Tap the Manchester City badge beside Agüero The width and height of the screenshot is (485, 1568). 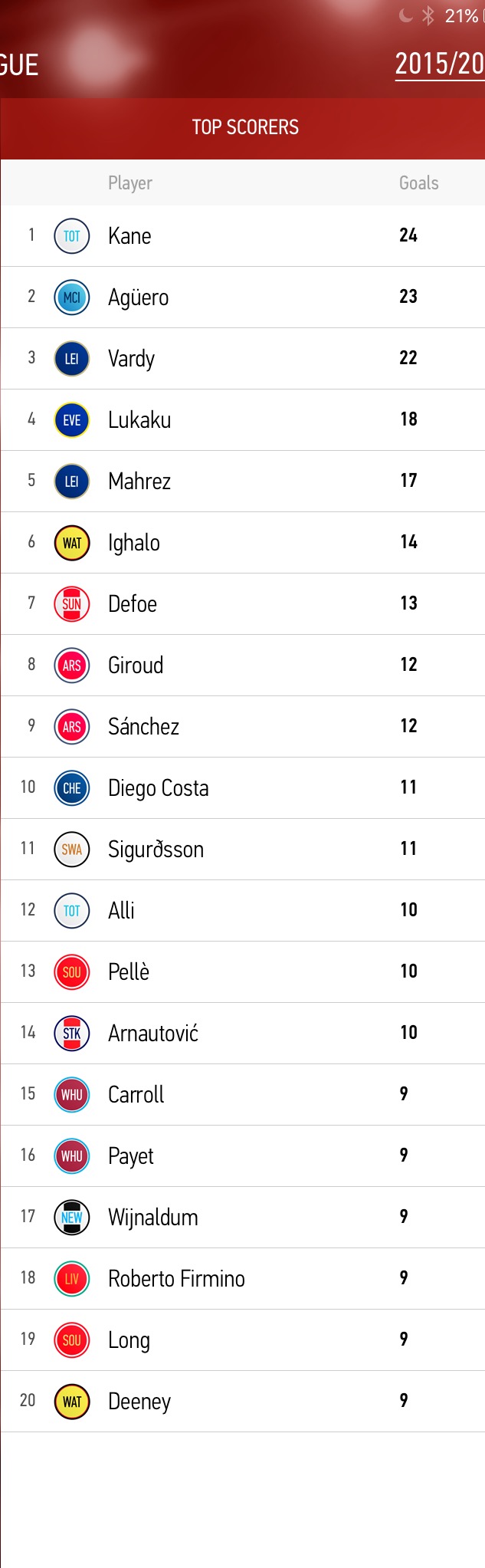coord(72,297)
